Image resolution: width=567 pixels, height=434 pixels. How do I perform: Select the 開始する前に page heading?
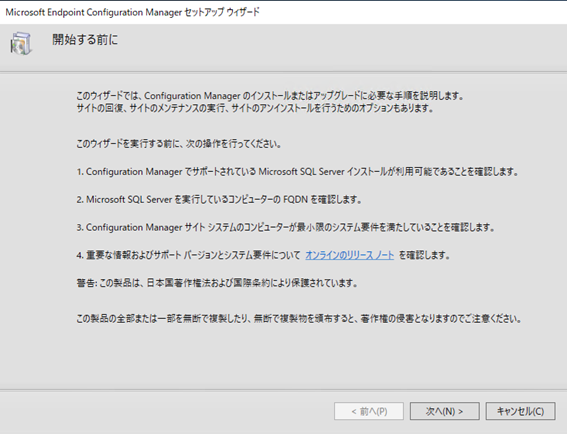coord(85,39)
